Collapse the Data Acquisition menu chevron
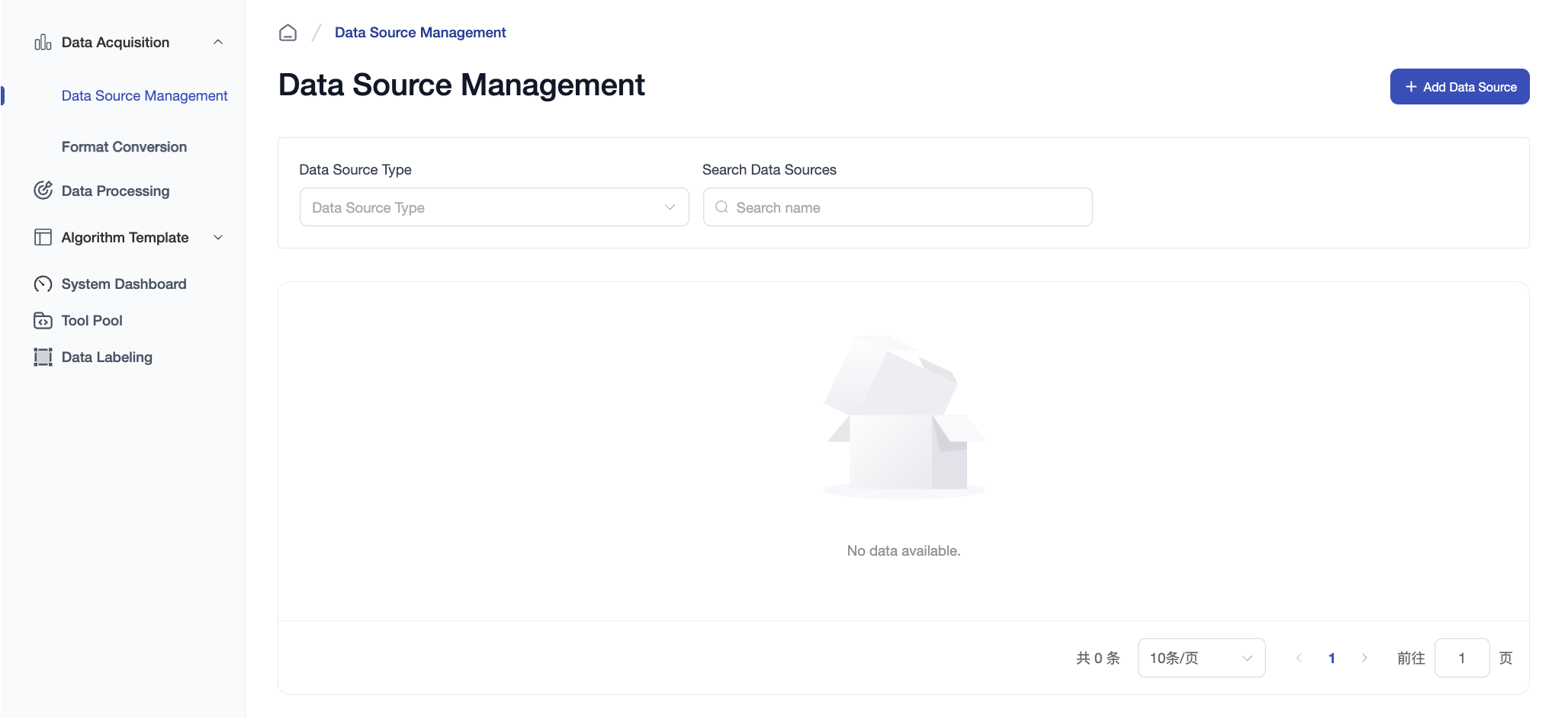This screenshot has width=1568, height=718. [x=218, y=43]
